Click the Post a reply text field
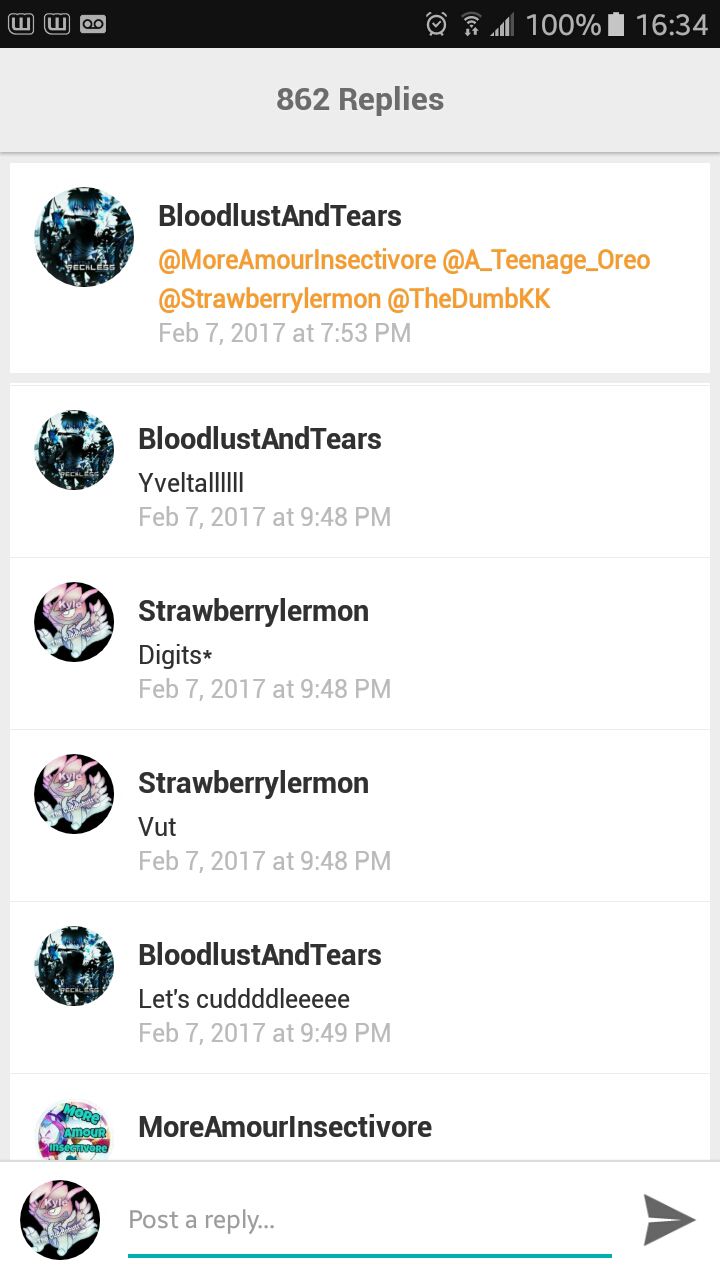This screenshot has width=720, height=1280. coord(369,1220)
